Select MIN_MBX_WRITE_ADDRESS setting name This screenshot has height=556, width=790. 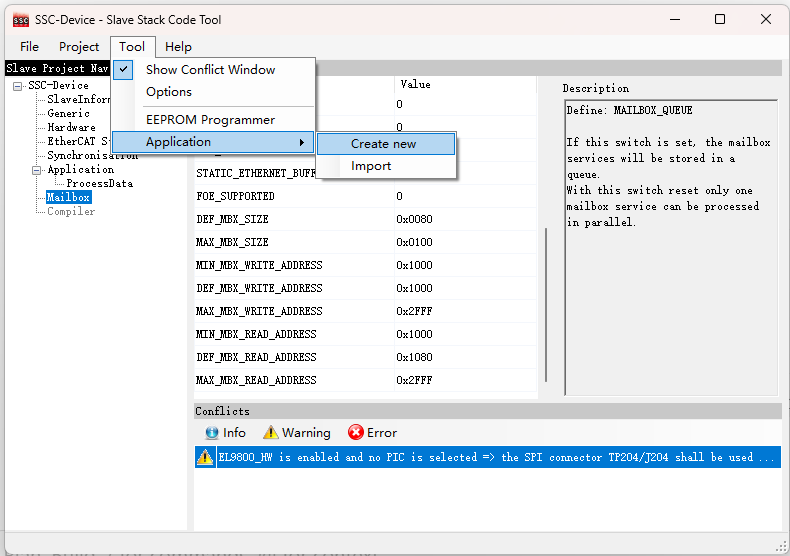(x=259, y=265)
